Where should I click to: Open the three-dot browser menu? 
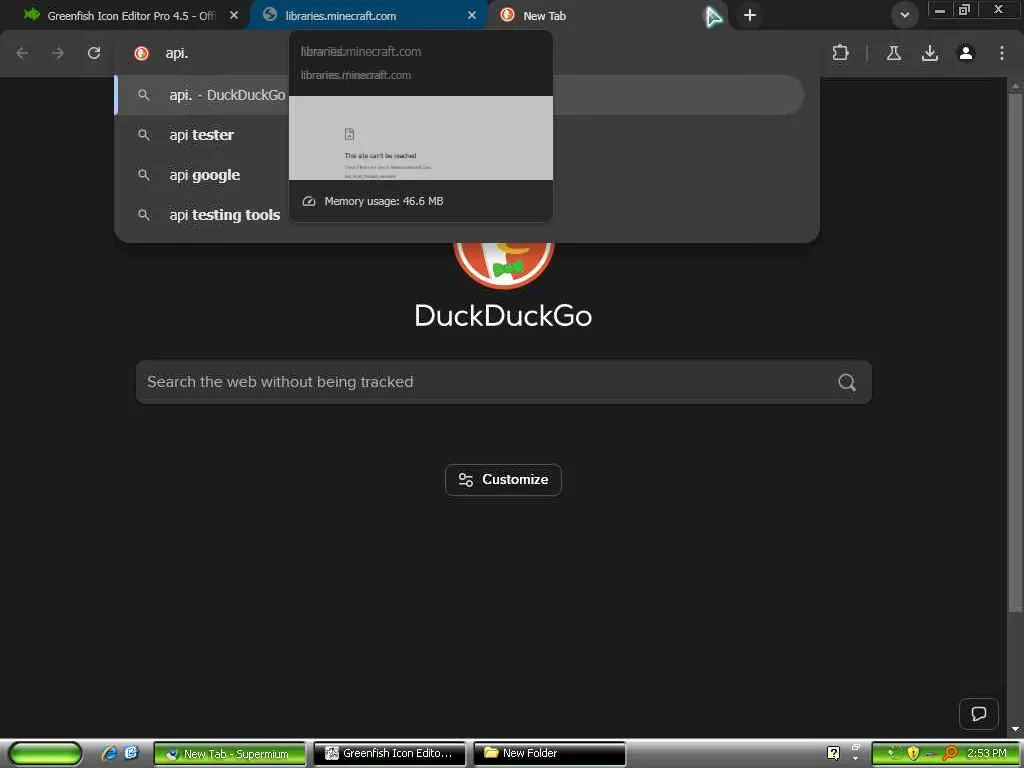point(1002,53)
